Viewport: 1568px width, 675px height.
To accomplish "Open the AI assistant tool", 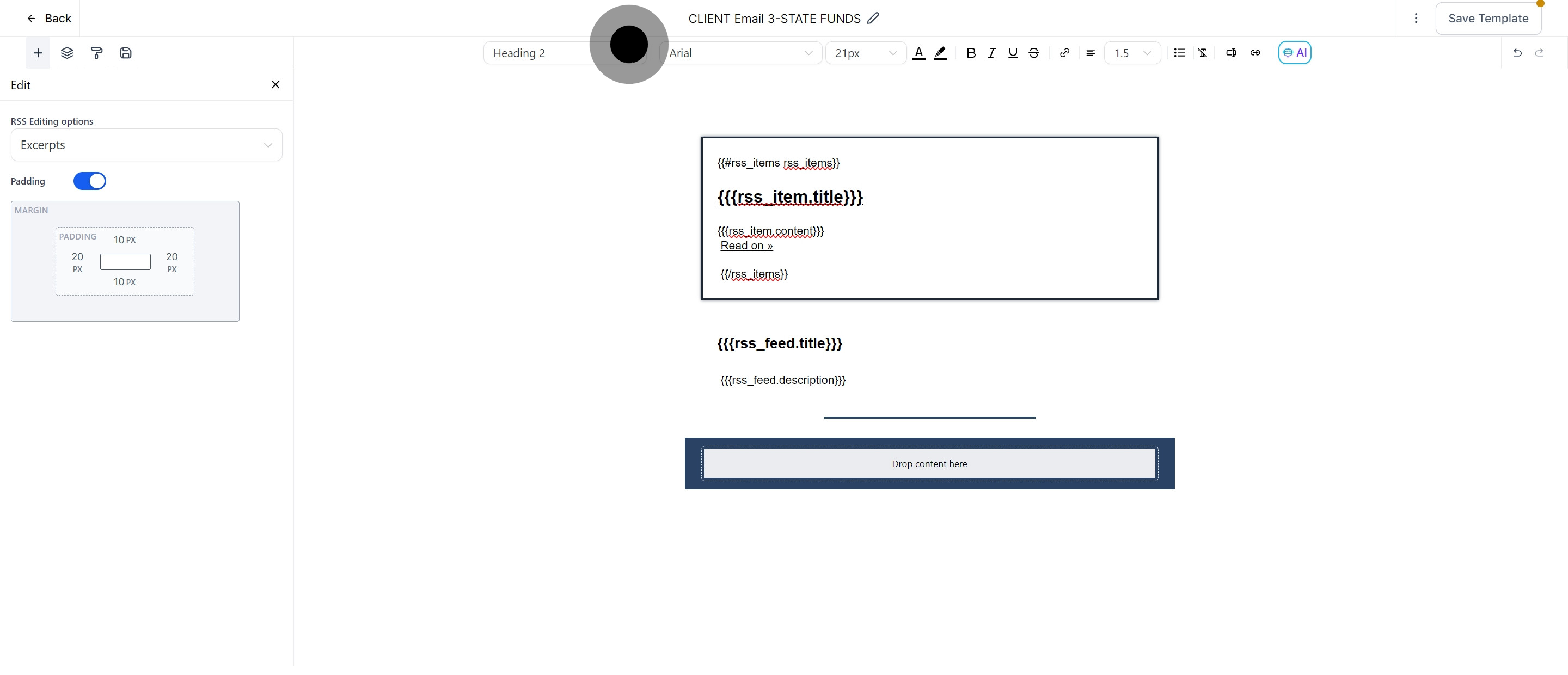I will [1294, 53].
